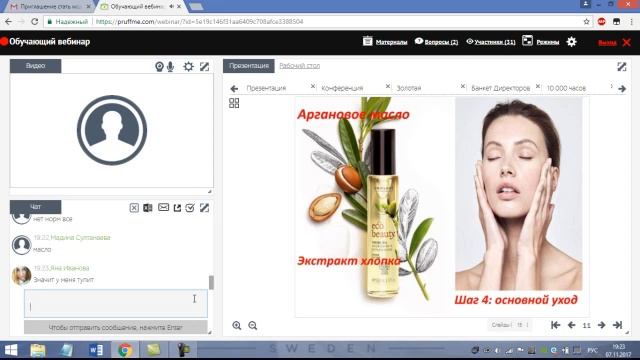Close the Золотая file tab
This screenshot has width=640, height=360.
click(463, 87)
